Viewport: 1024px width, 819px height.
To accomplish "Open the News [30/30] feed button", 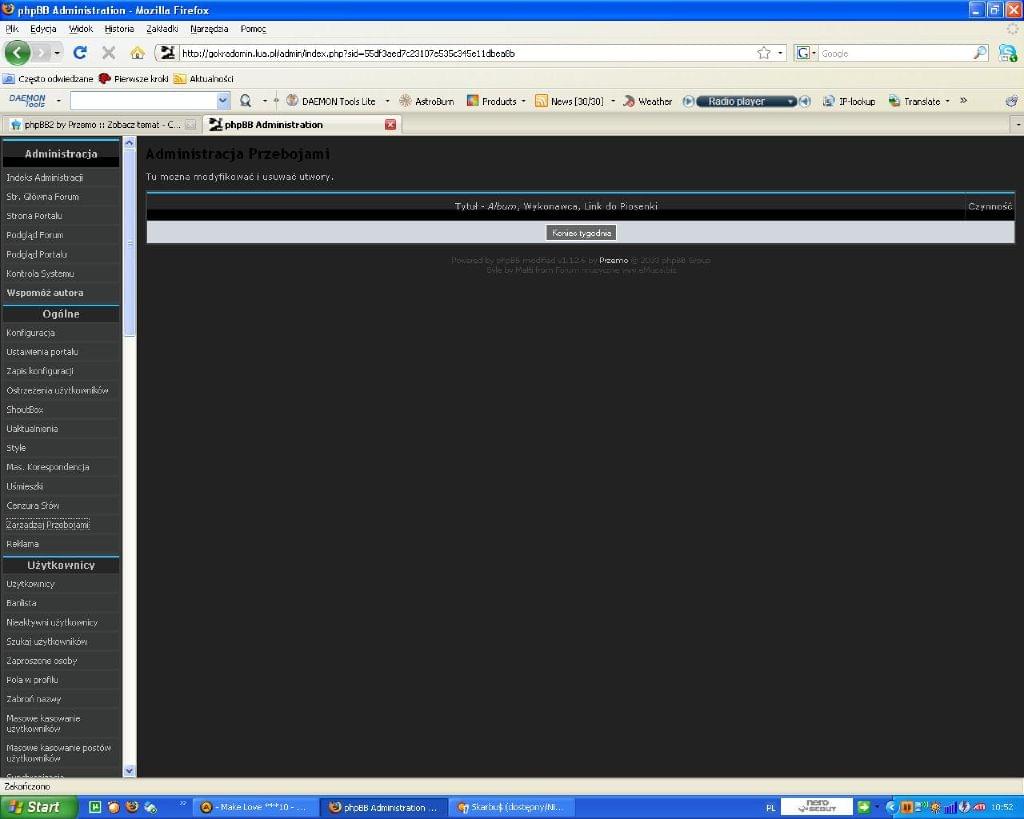I will pos(569,101).
